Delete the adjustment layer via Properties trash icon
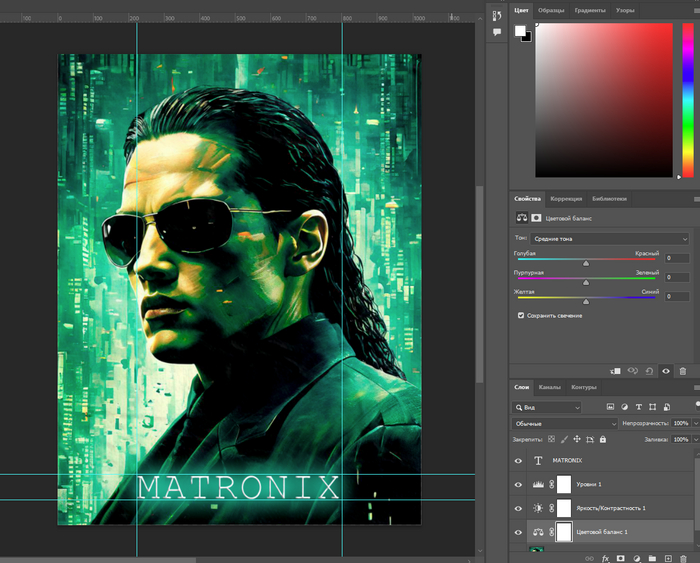The height and width of the screenshot is (563, 700). point(683,371)
